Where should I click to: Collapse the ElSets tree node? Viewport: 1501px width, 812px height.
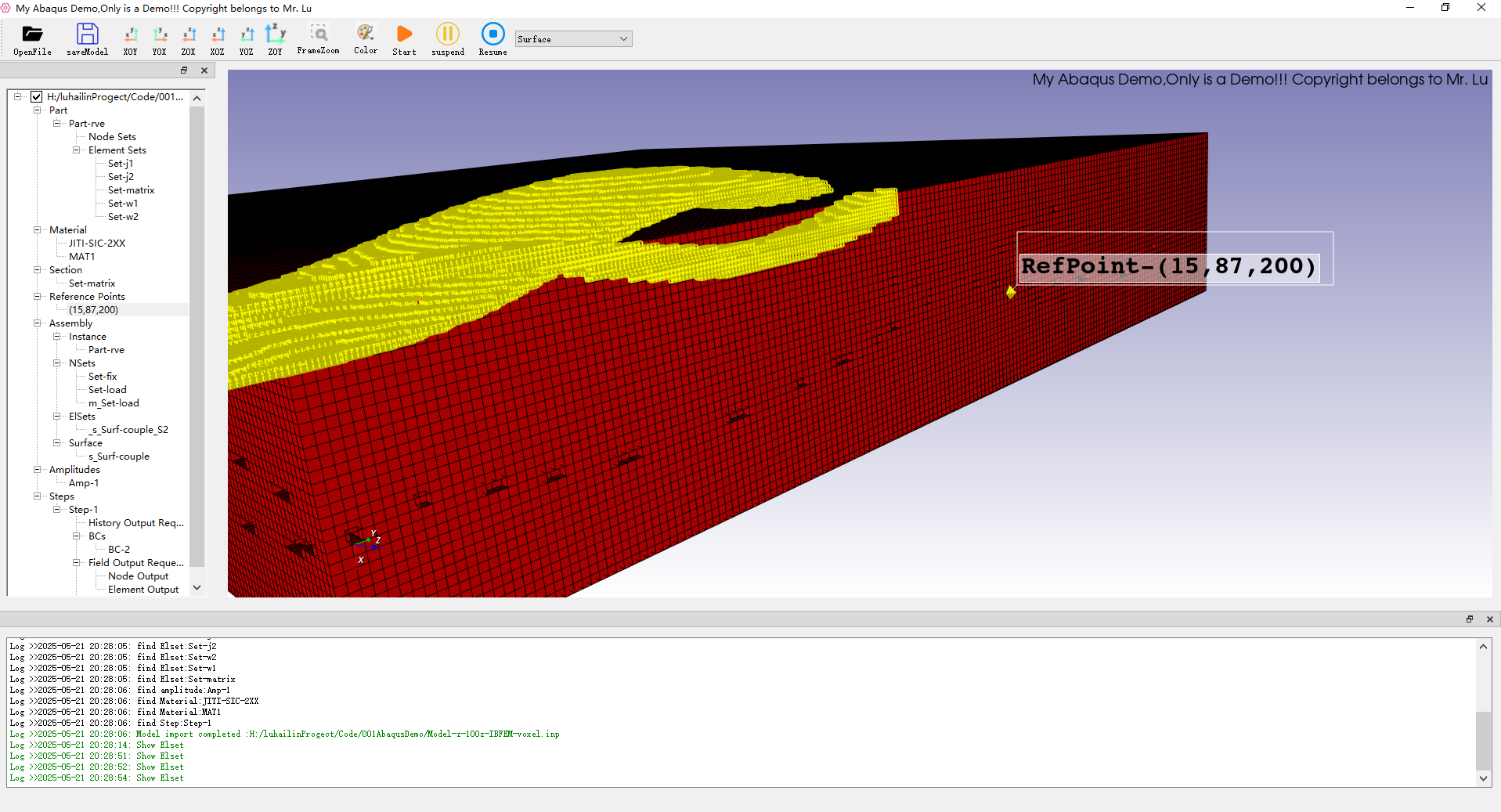[56, 417]
